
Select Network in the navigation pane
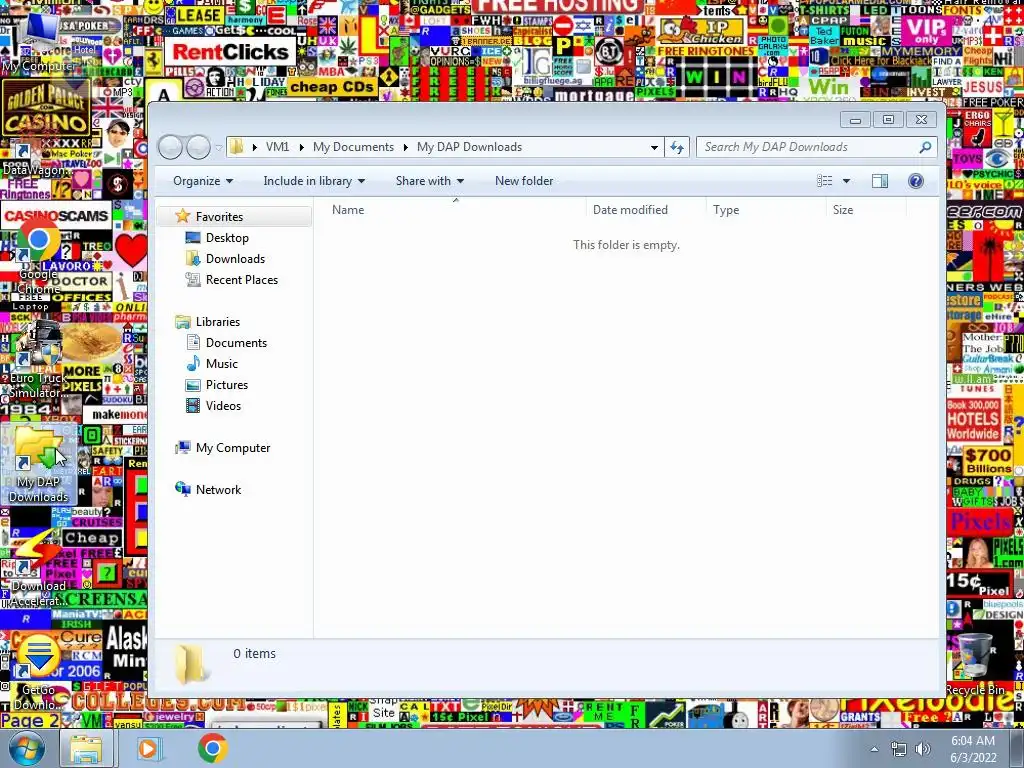click(x=218, y=490)
